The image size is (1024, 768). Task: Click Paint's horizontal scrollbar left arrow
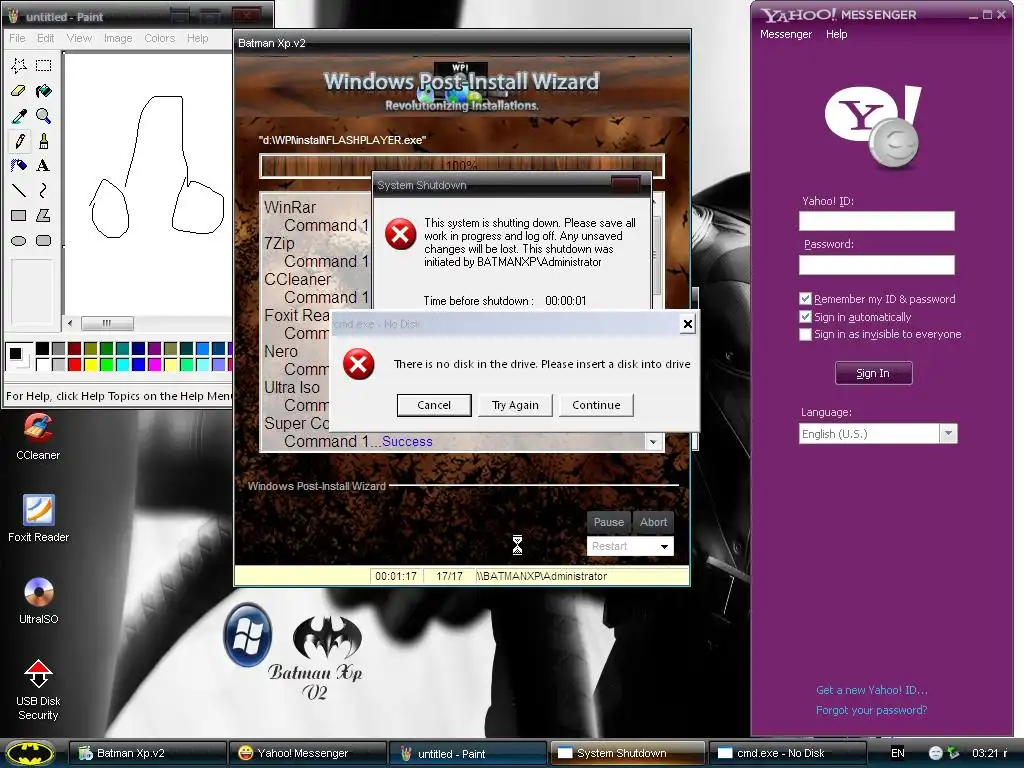click(x=71, y=323)
